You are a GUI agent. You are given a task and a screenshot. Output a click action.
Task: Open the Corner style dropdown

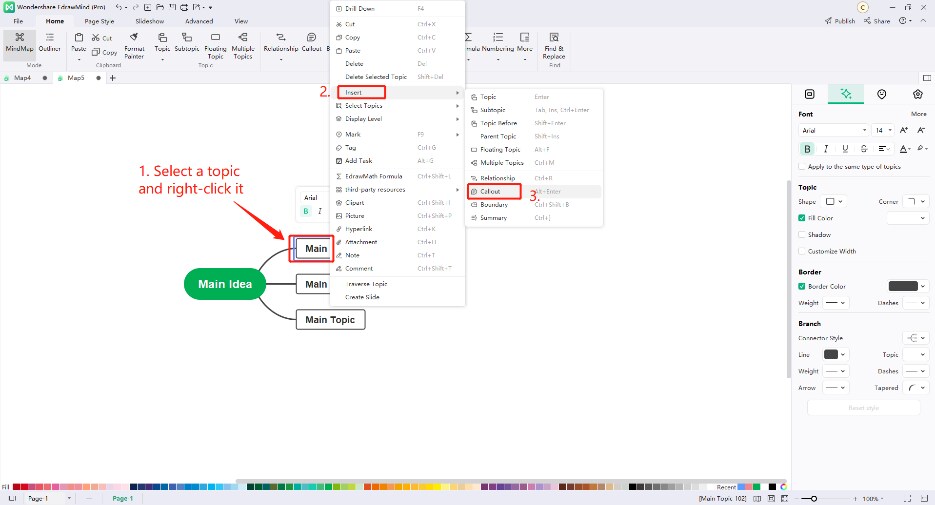coord(916,202)
